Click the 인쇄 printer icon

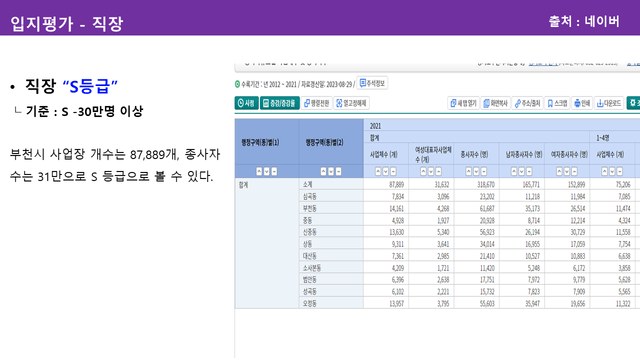pyautogui.click(x=582, y=104)
